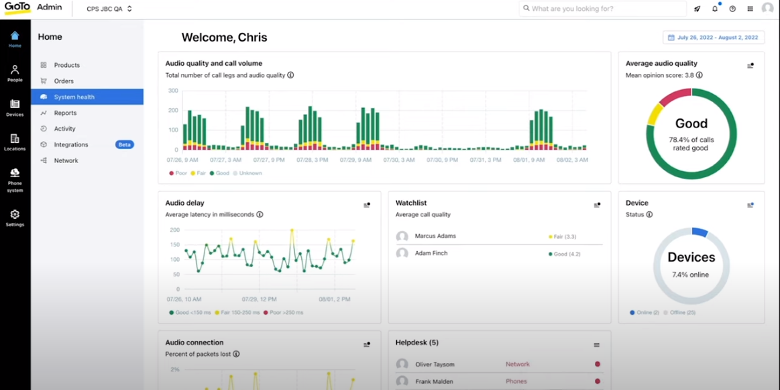Click the Good (4.2) rating for Adam Finch
Screen dimensions: 780x390
[x=564, y=254]
